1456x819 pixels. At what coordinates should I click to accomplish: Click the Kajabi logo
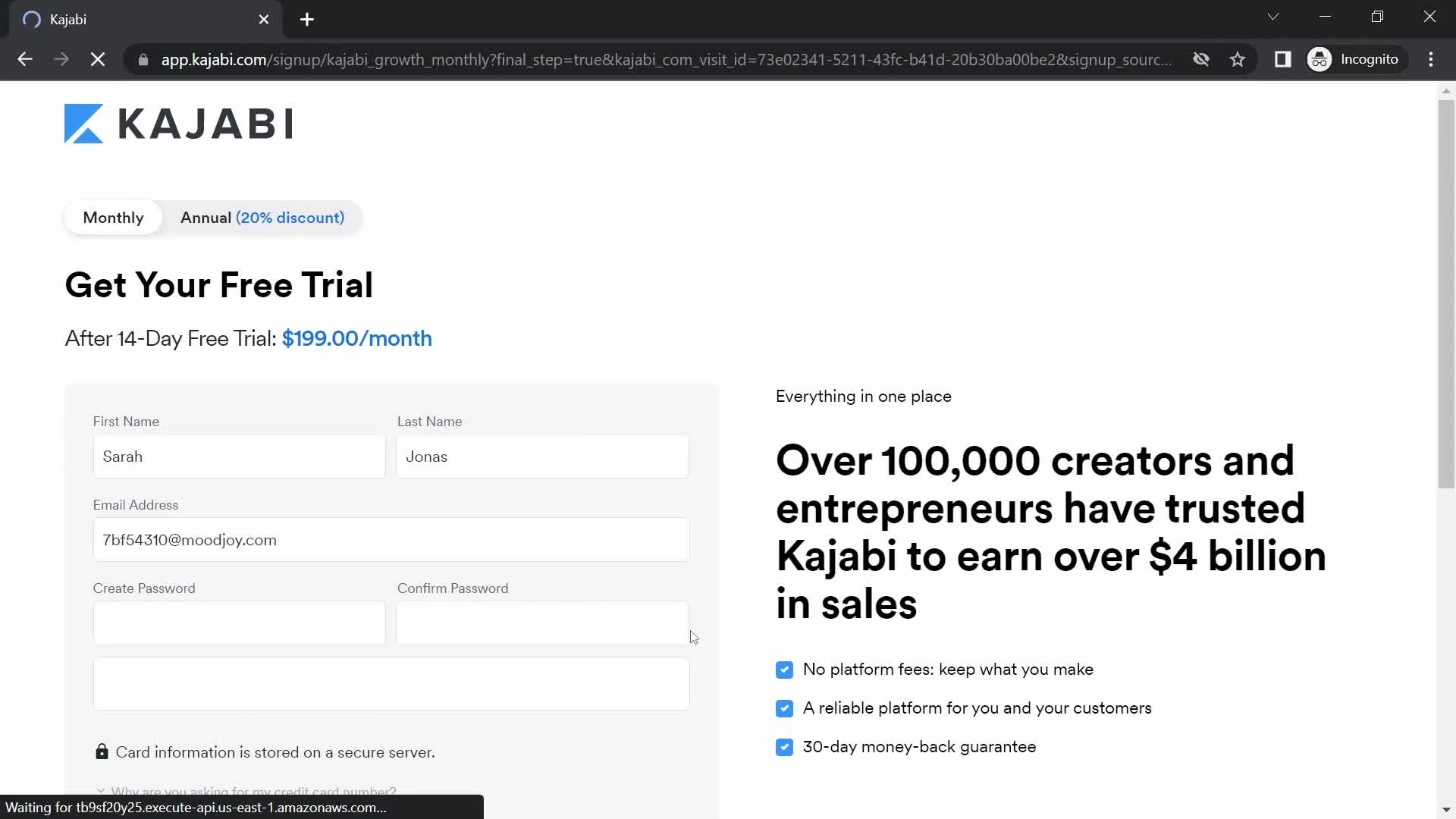178,124
